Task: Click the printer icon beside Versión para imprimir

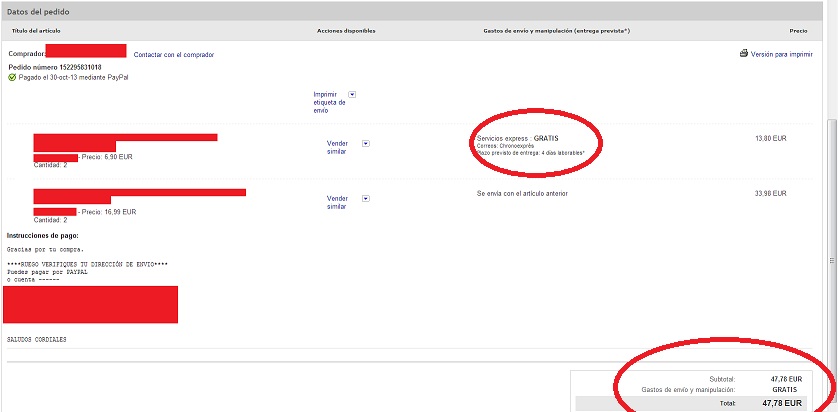Action: click(743, 54)
